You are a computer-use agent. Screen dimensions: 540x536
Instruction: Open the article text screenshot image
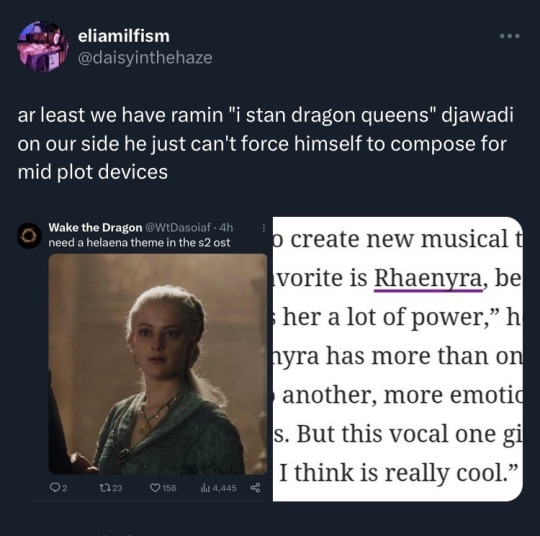(x=398, y=359)
